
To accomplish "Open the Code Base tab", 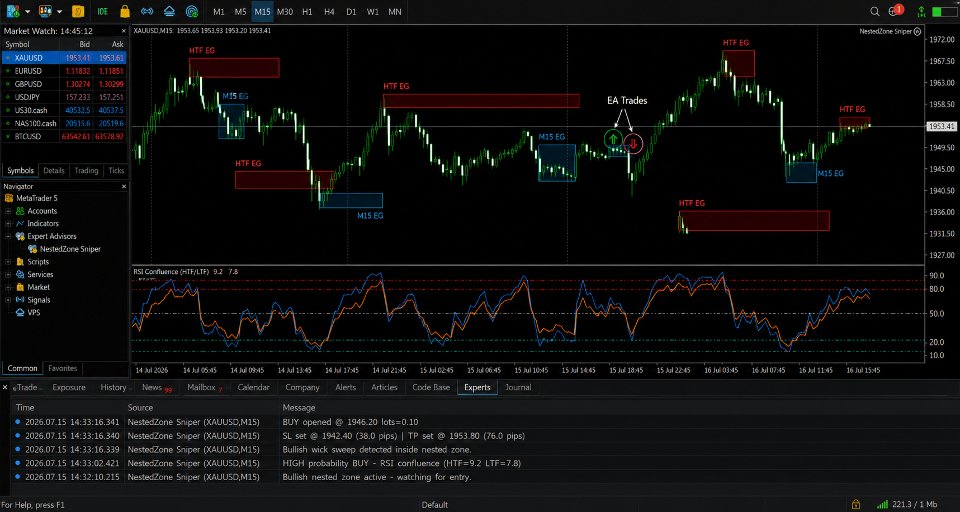I will point(431,388).
